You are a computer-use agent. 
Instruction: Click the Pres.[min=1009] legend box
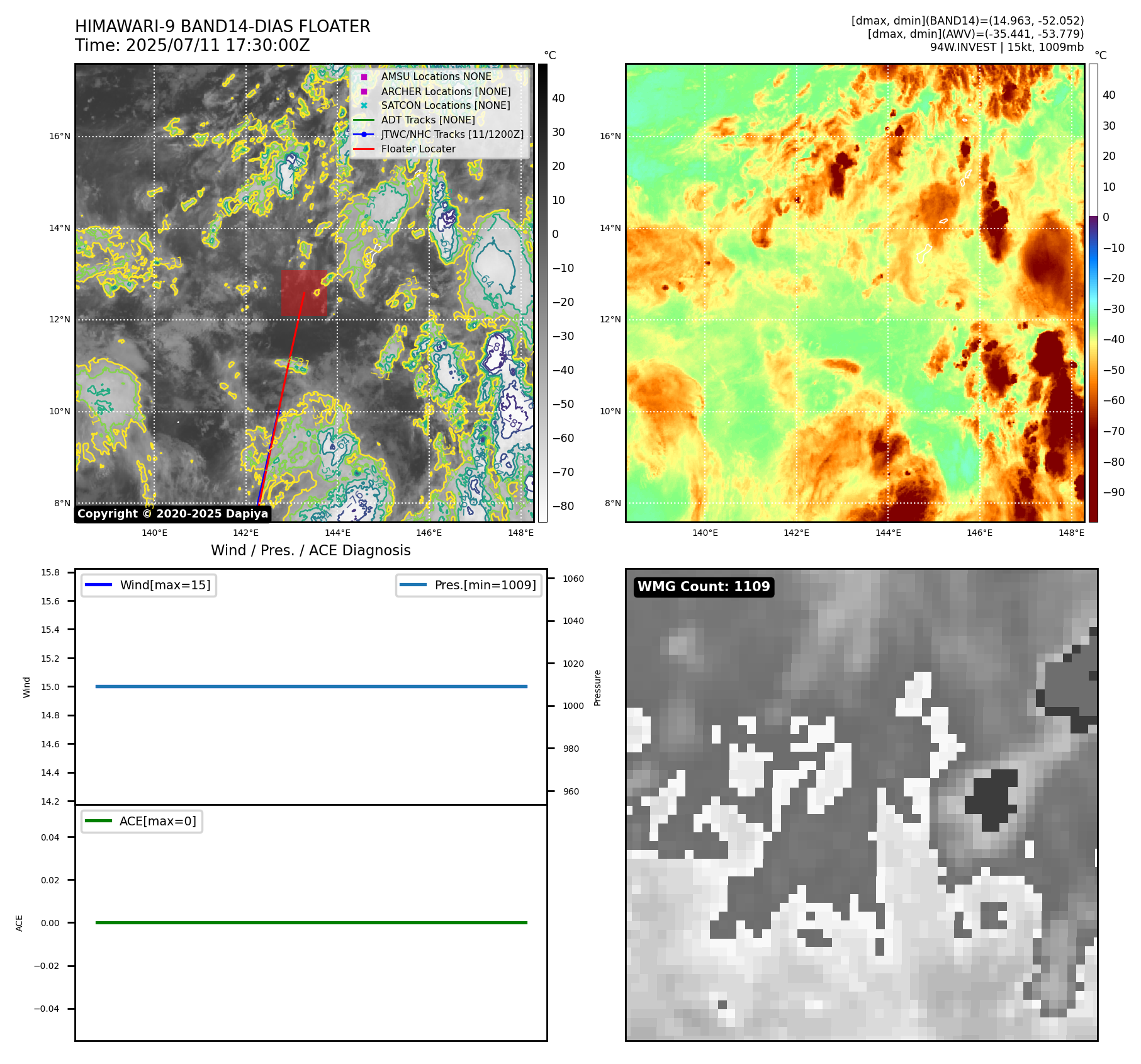pyautogui.click(x=469, y=586)
